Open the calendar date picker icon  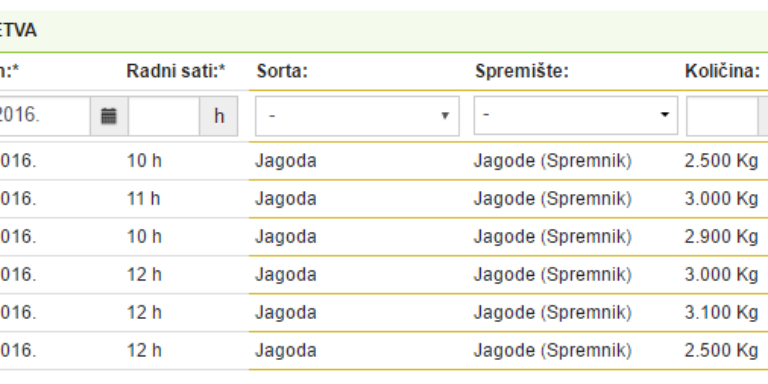[109, 116]
